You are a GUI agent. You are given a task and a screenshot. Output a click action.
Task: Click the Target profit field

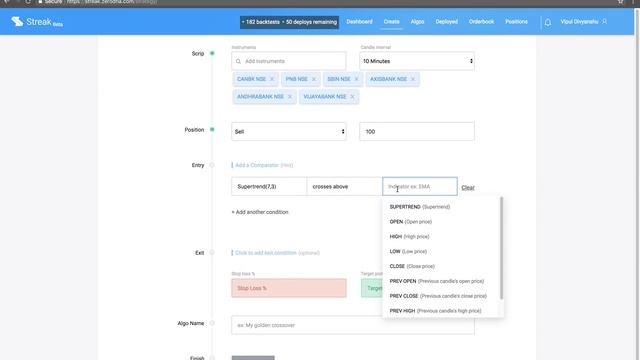(372, 288)
